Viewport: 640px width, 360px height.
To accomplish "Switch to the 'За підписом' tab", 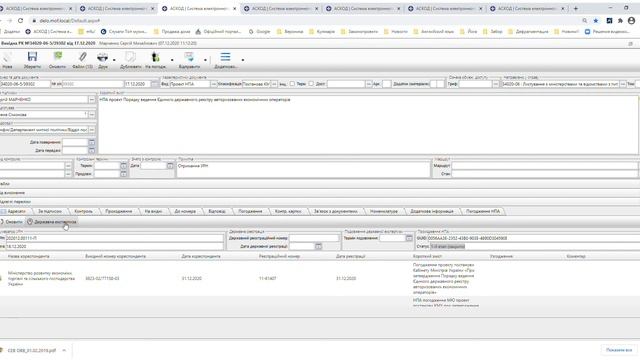I will pyautogui.click(x=50, y=211).
